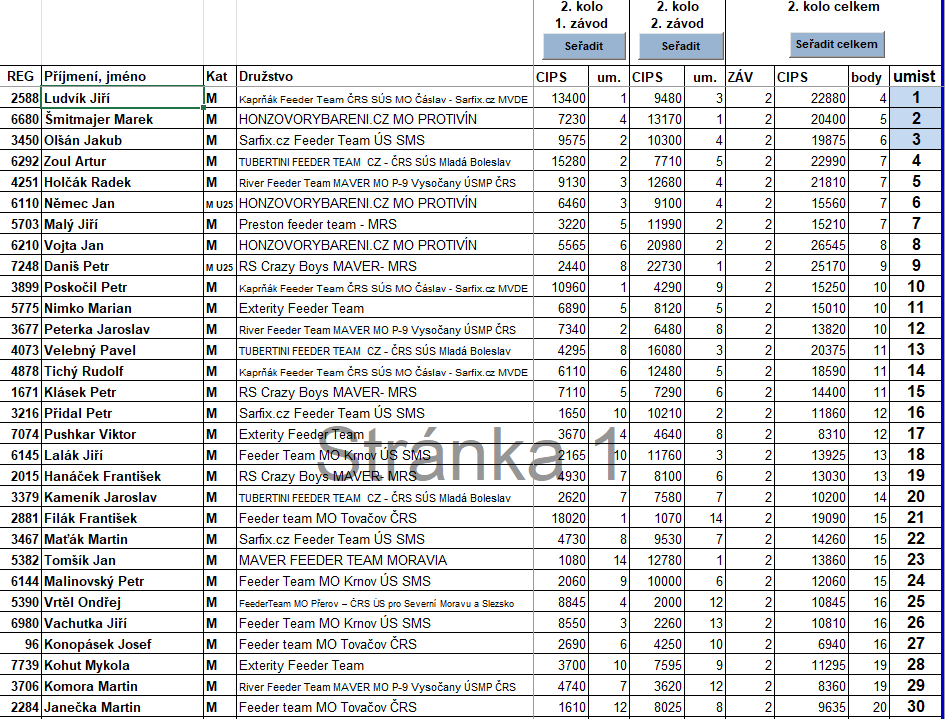Select cell with name Ludvík Jiří

(123, 98)
